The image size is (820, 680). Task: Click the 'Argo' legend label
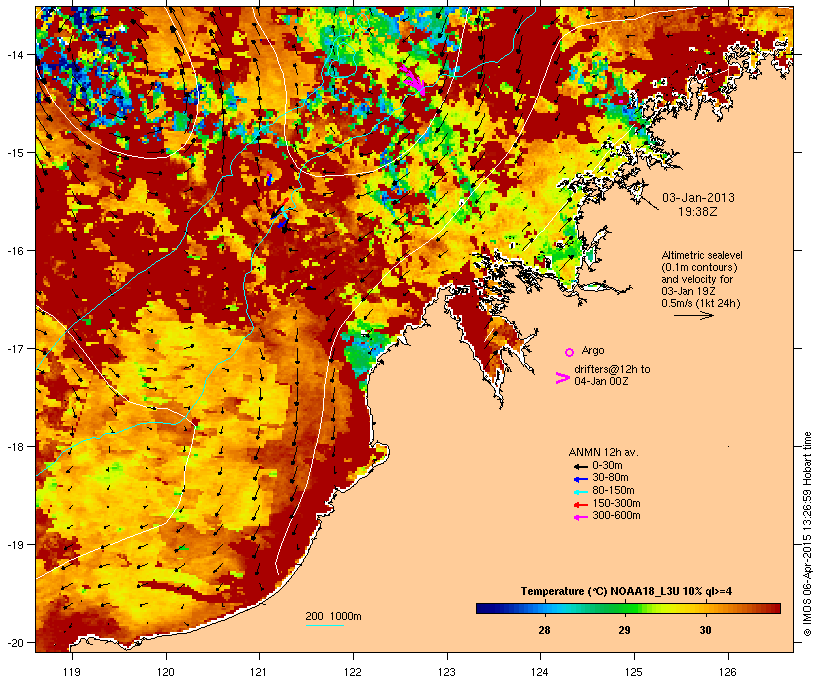point(593,350)
